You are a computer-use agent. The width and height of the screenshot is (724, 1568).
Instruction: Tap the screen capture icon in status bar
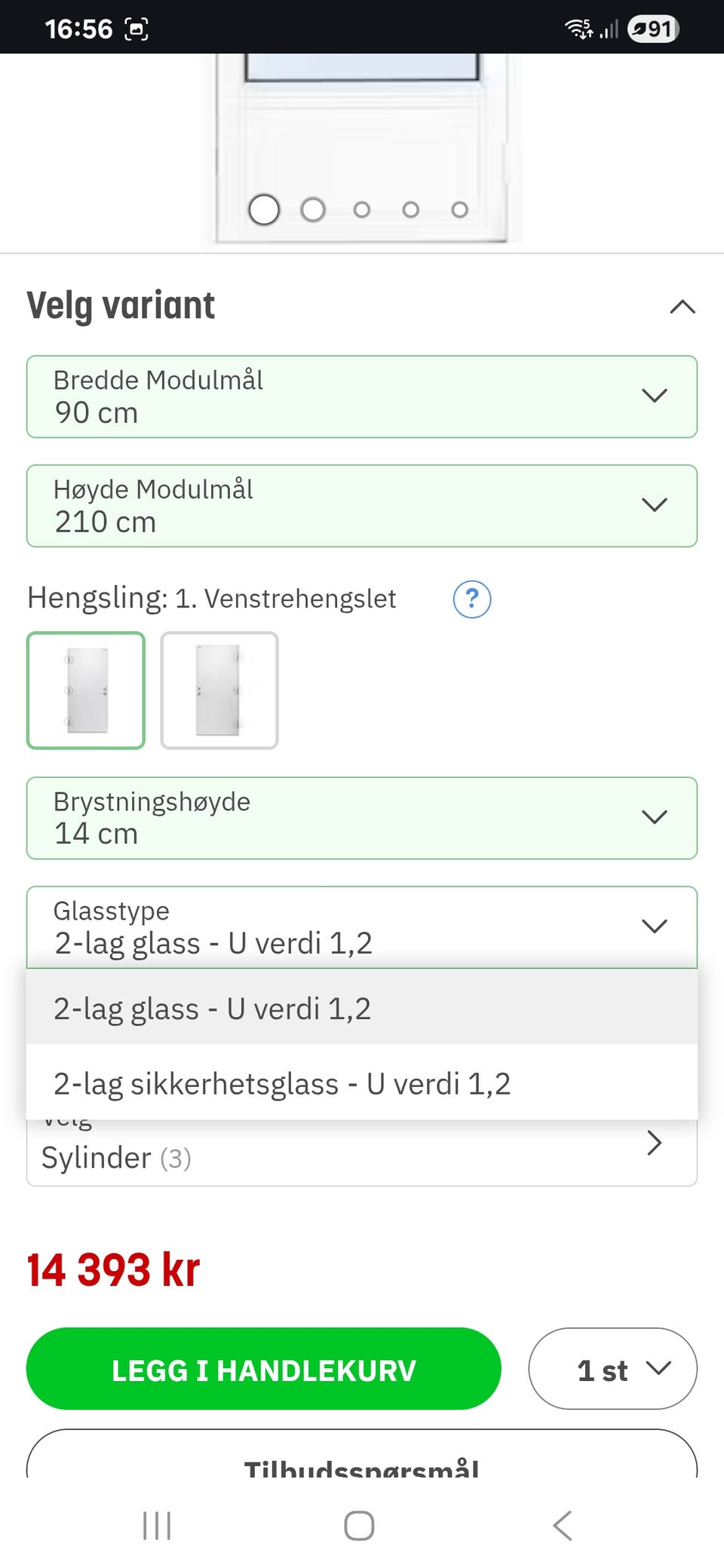tap(136, 28)
